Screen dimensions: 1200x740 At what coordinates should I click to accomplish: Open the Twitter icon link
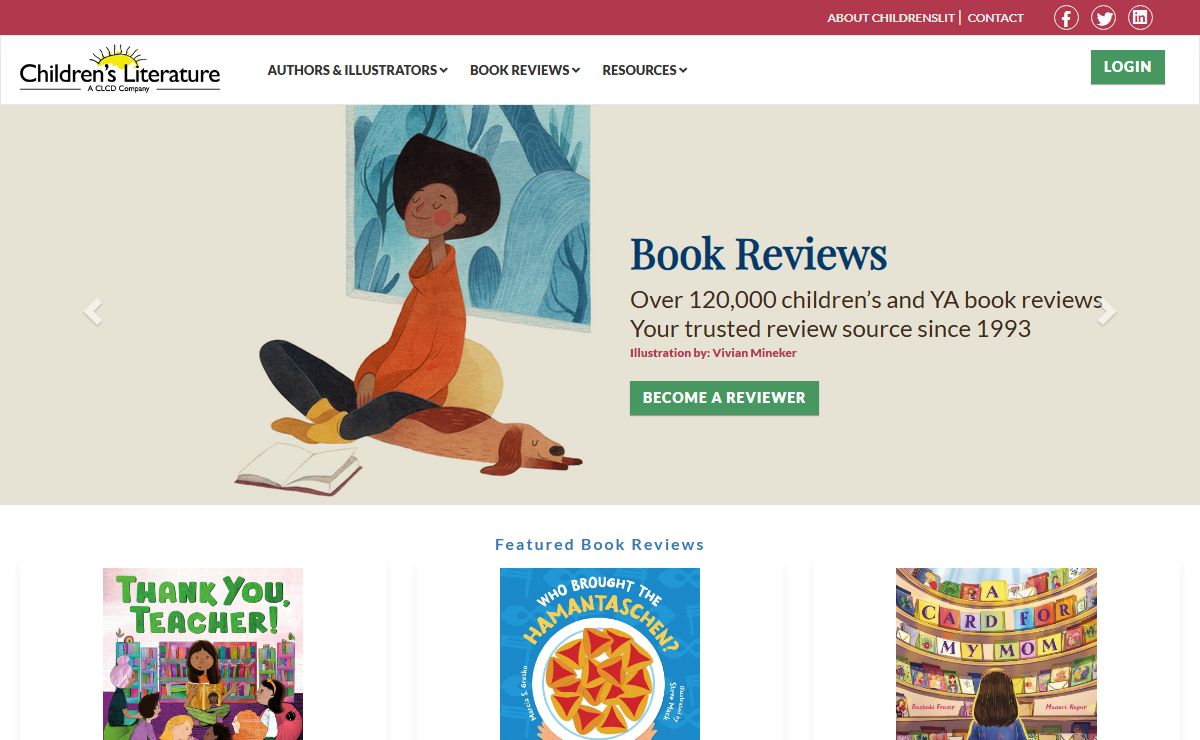(1103, 18)
